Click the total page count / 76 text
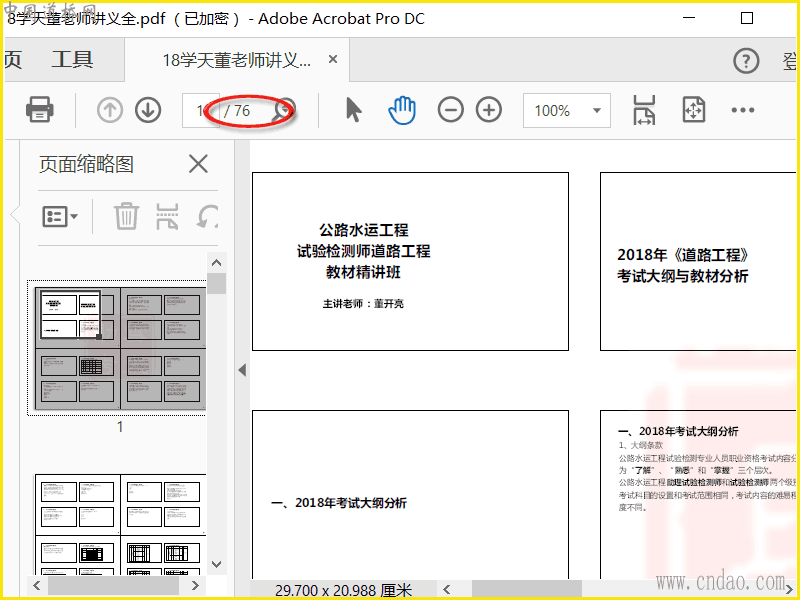The image size is (800, 600). point(237,111)
